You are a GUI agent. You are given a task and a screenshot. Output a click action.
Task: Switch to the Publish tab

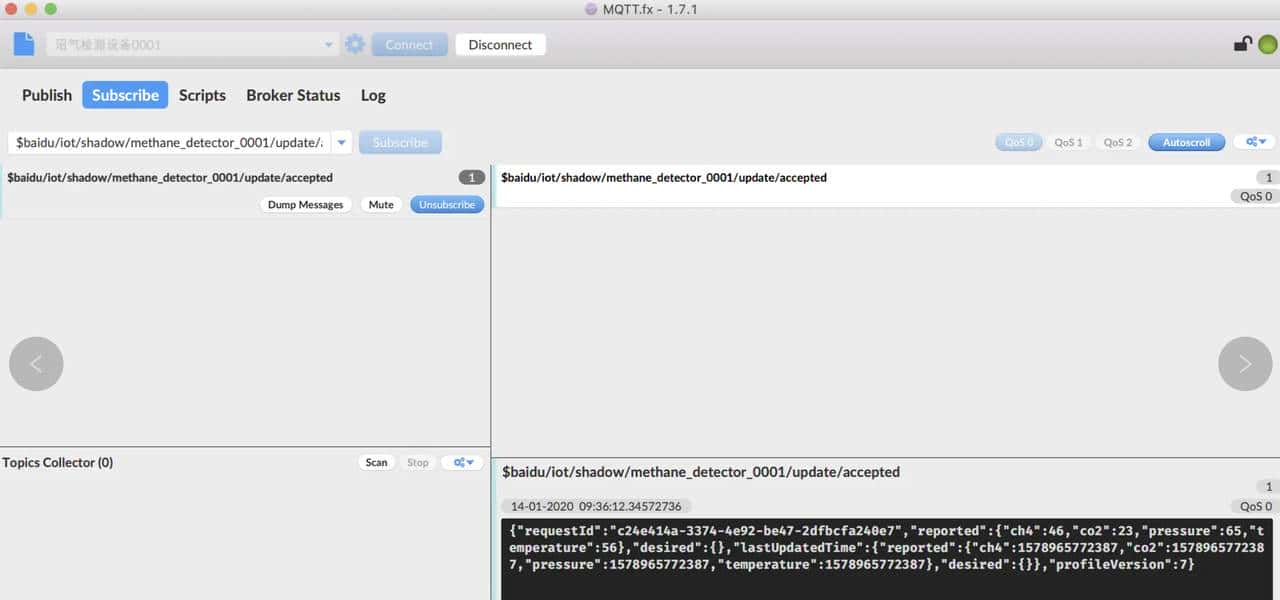pyautogui.click(x=47, y=95)
